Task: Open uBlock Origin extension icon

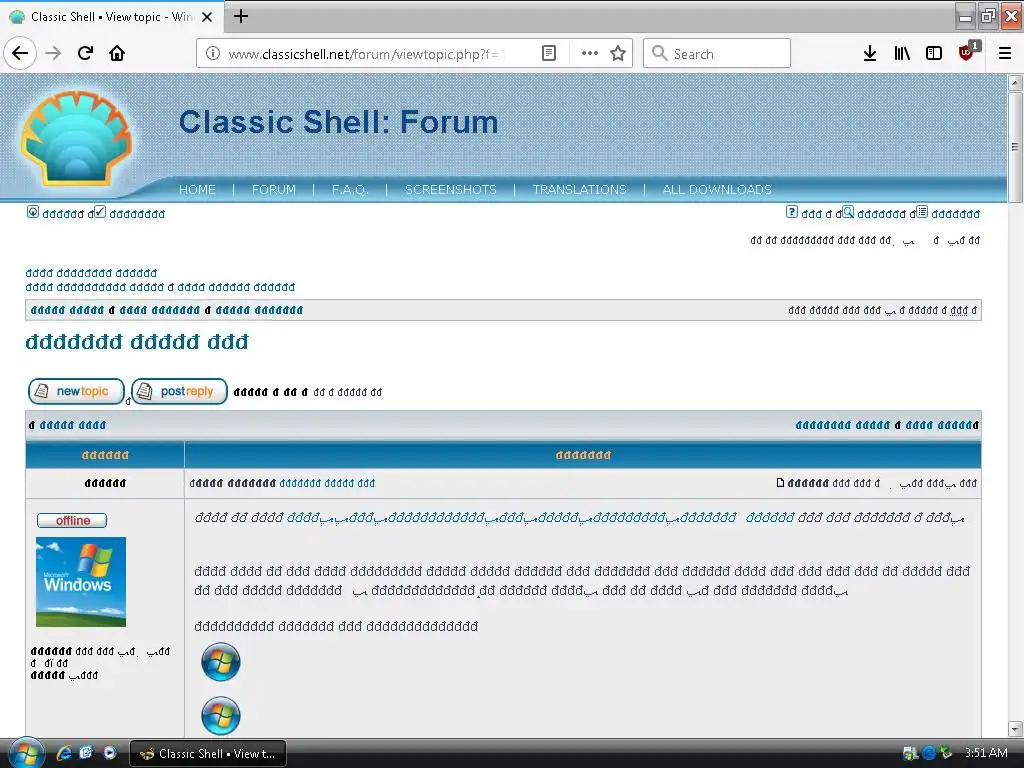Action: (967, 52)
